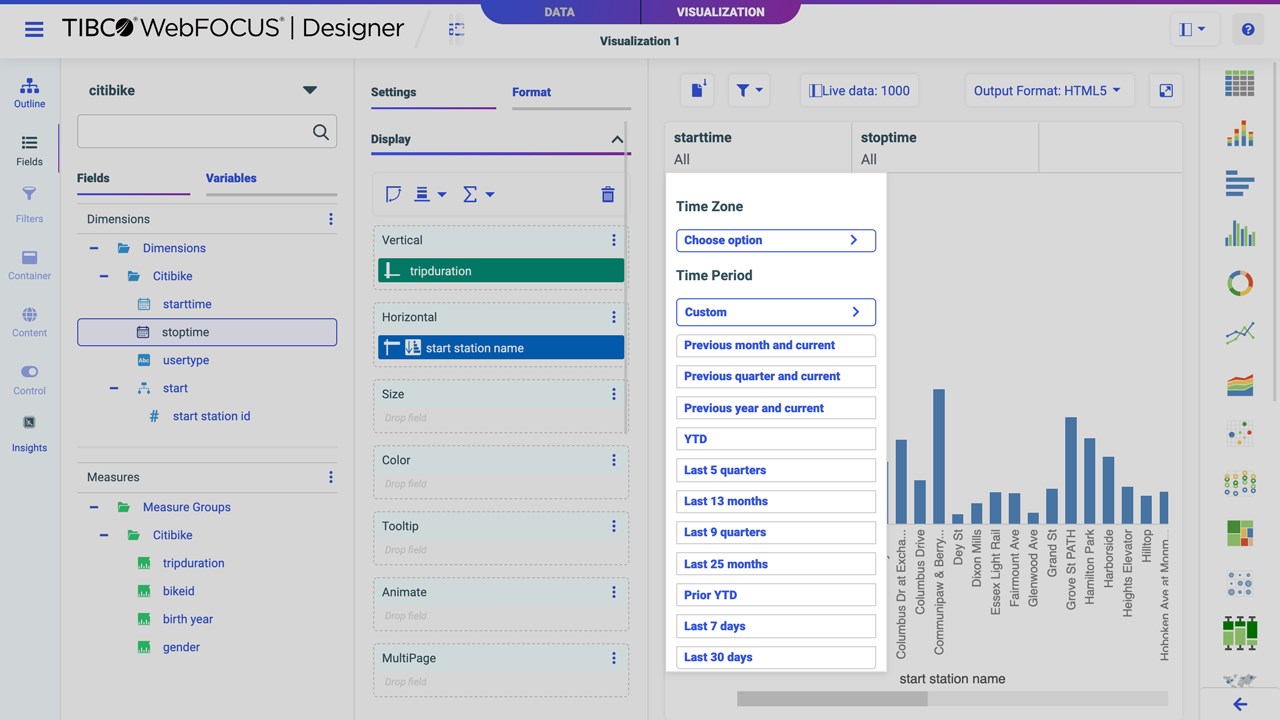Viewport: 1280px width, 720px height.
Task: Click the swap axes icon in Display toolbar
Action: [x=393, y=194]
